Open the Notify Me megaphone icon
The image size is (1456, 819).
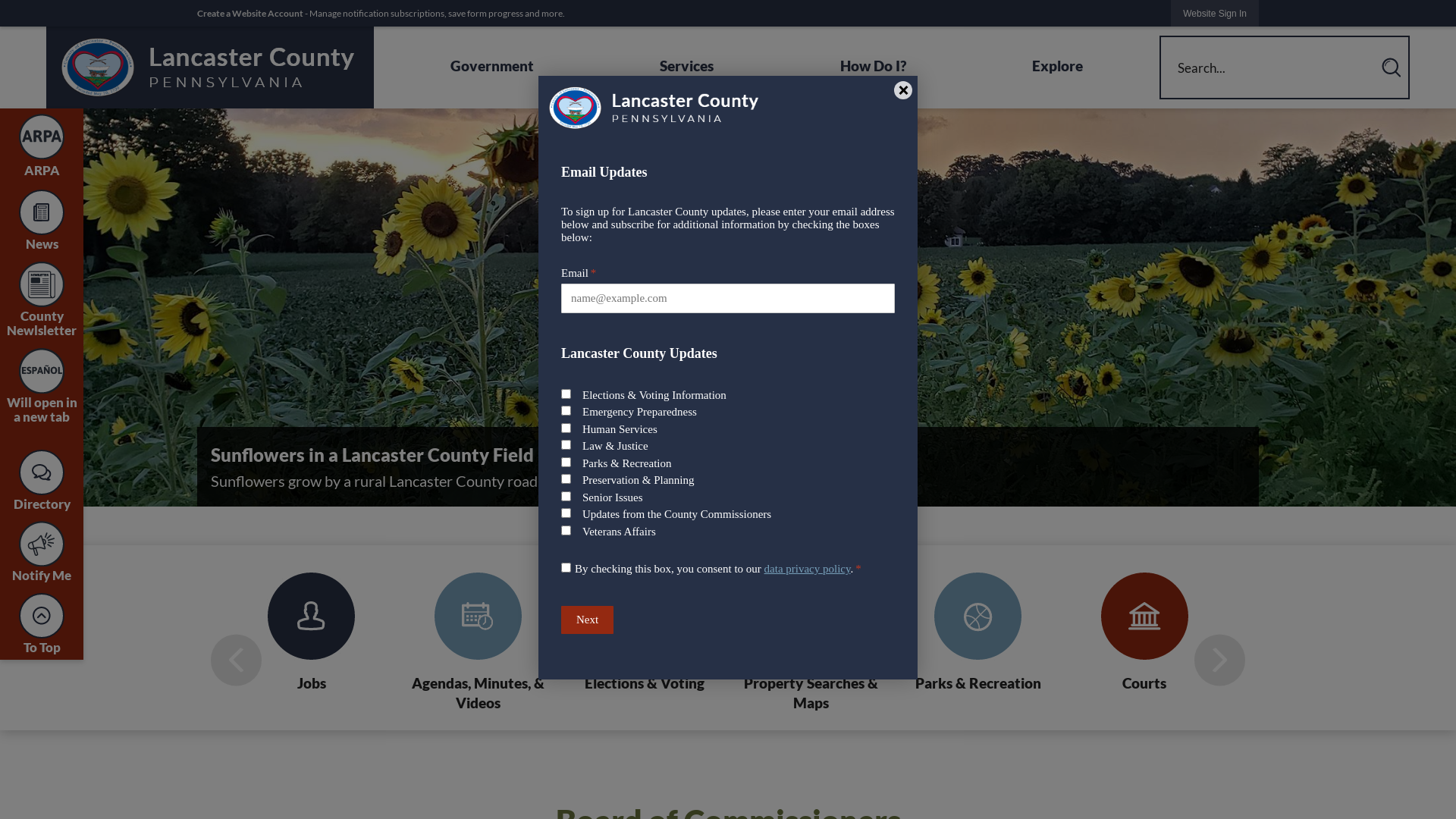(x=42, y=544)
